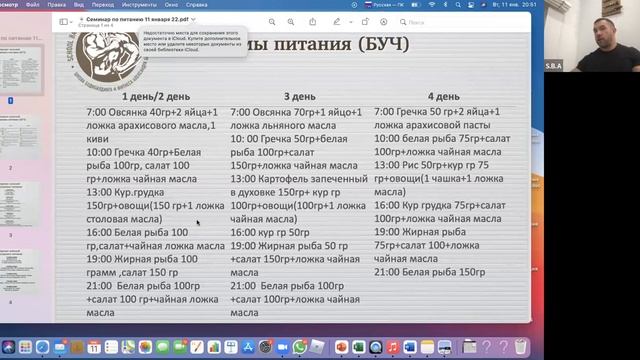Open the Русская – ПК input source menu
Viewport: 640px width, 360px height.
point(384,5)
